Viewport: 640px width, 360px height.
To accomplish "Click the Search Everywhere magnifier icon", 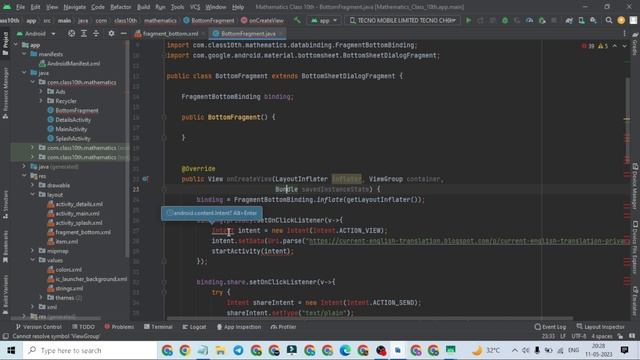I will (x=609, y=20).
